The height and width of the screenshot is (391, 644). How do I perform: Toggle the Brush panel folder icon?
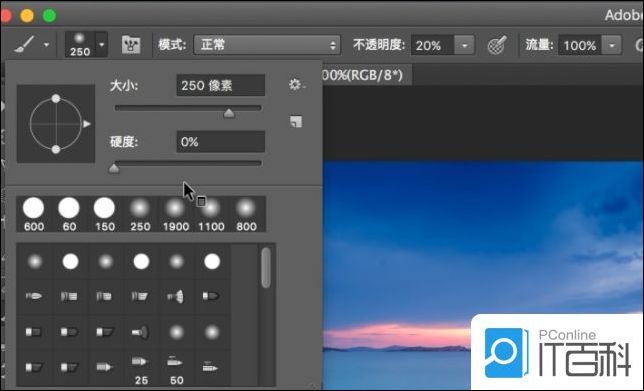click(131, 45)
